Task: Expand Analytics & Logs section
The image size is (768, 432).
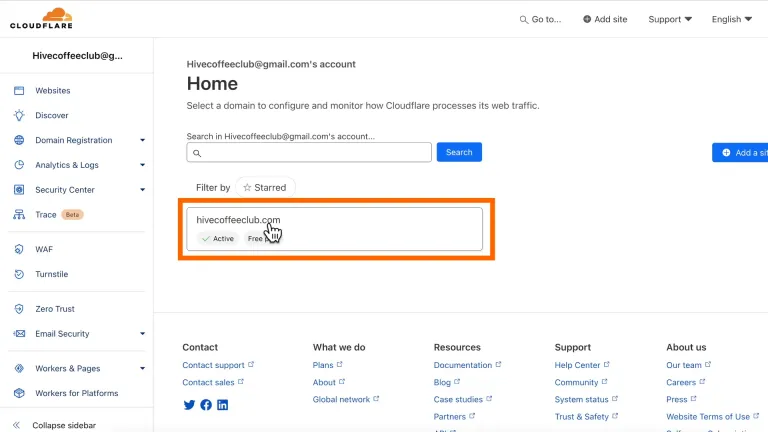Action: (143, 165)
